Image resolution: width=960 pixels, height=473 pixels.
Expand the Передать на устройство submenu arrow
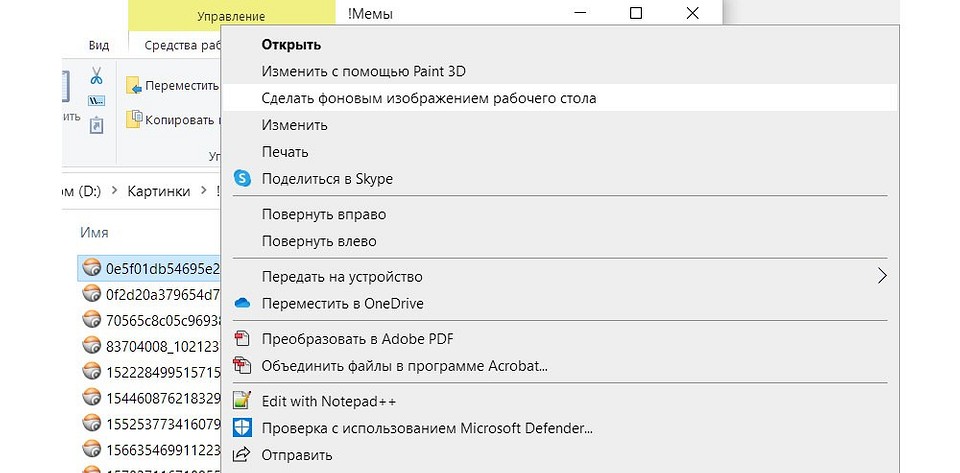882,276
